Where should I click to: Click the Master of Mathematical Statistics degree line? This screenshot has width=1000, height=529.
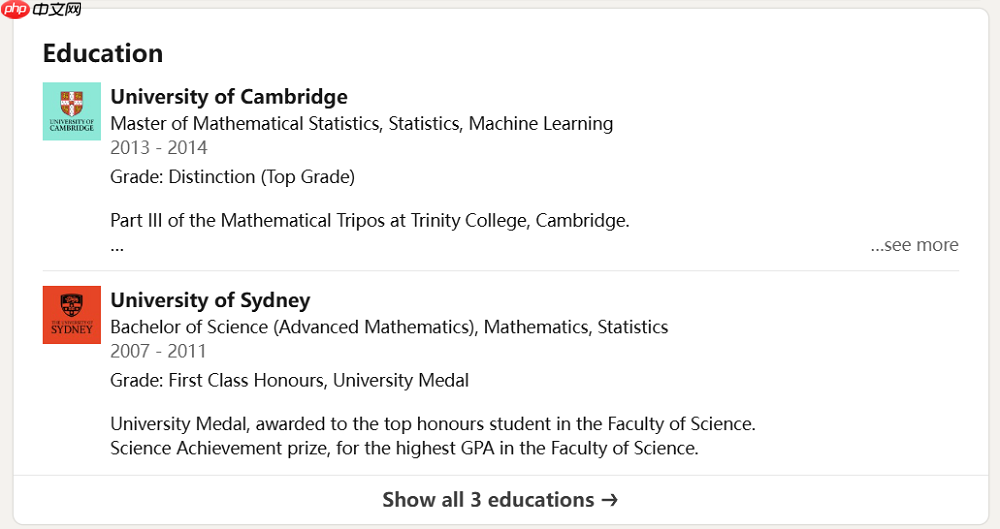click(x=361, y=124)
